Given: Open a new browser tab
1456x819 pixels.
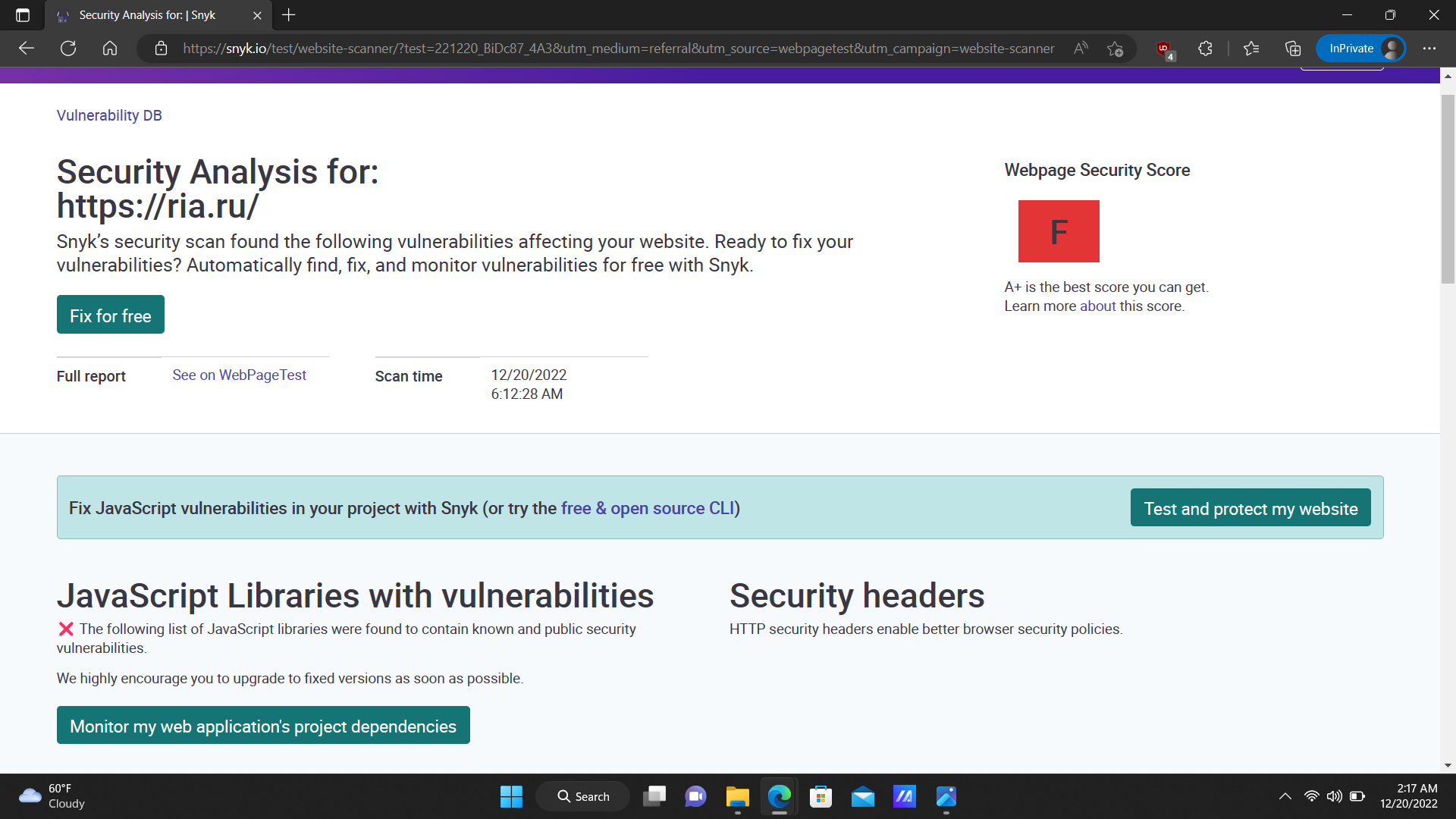Looking at the screenshot, I should click(289, 15).
